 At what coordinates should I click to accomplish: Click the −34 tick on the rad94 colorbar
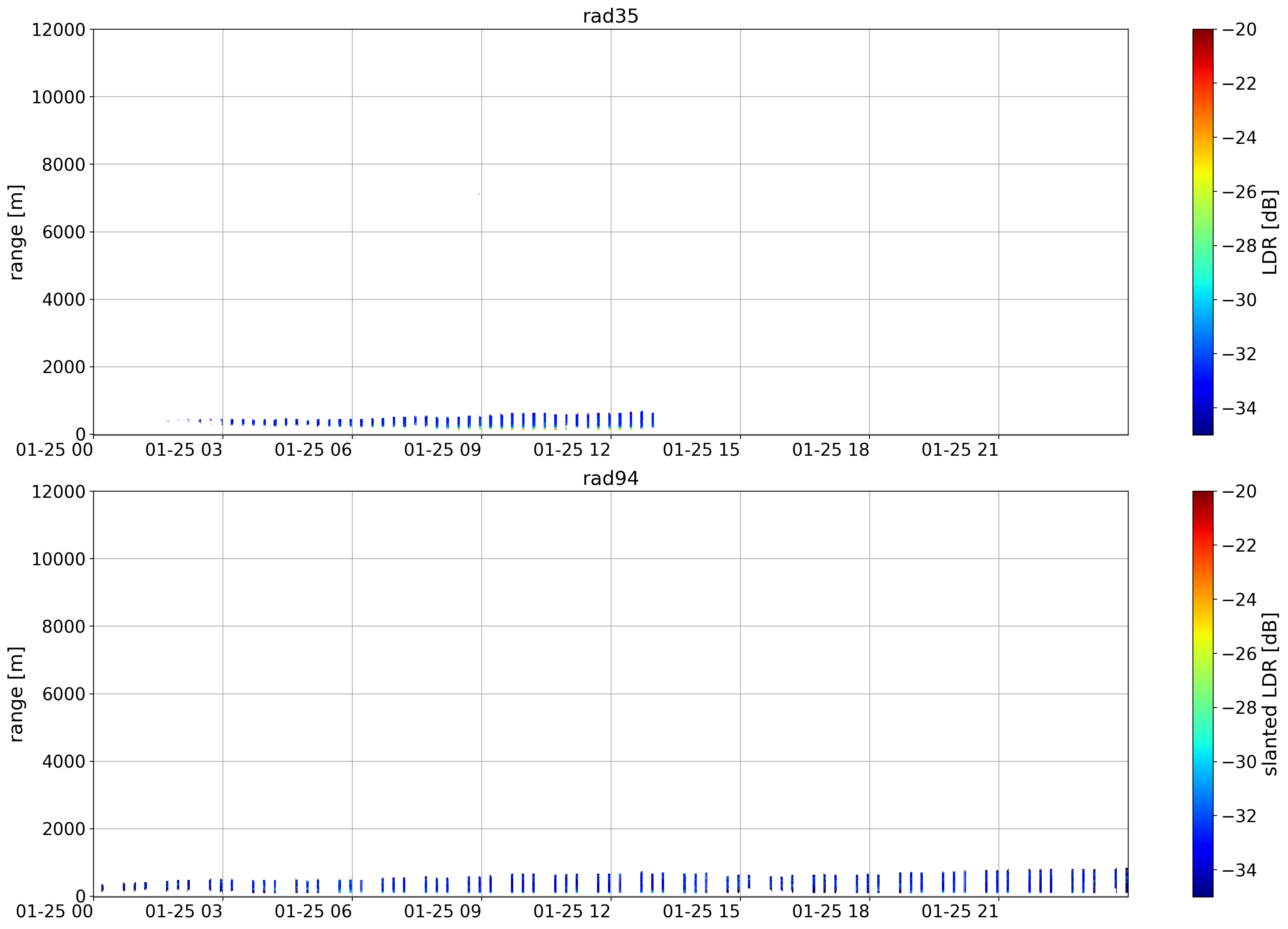pos(1239,870)
